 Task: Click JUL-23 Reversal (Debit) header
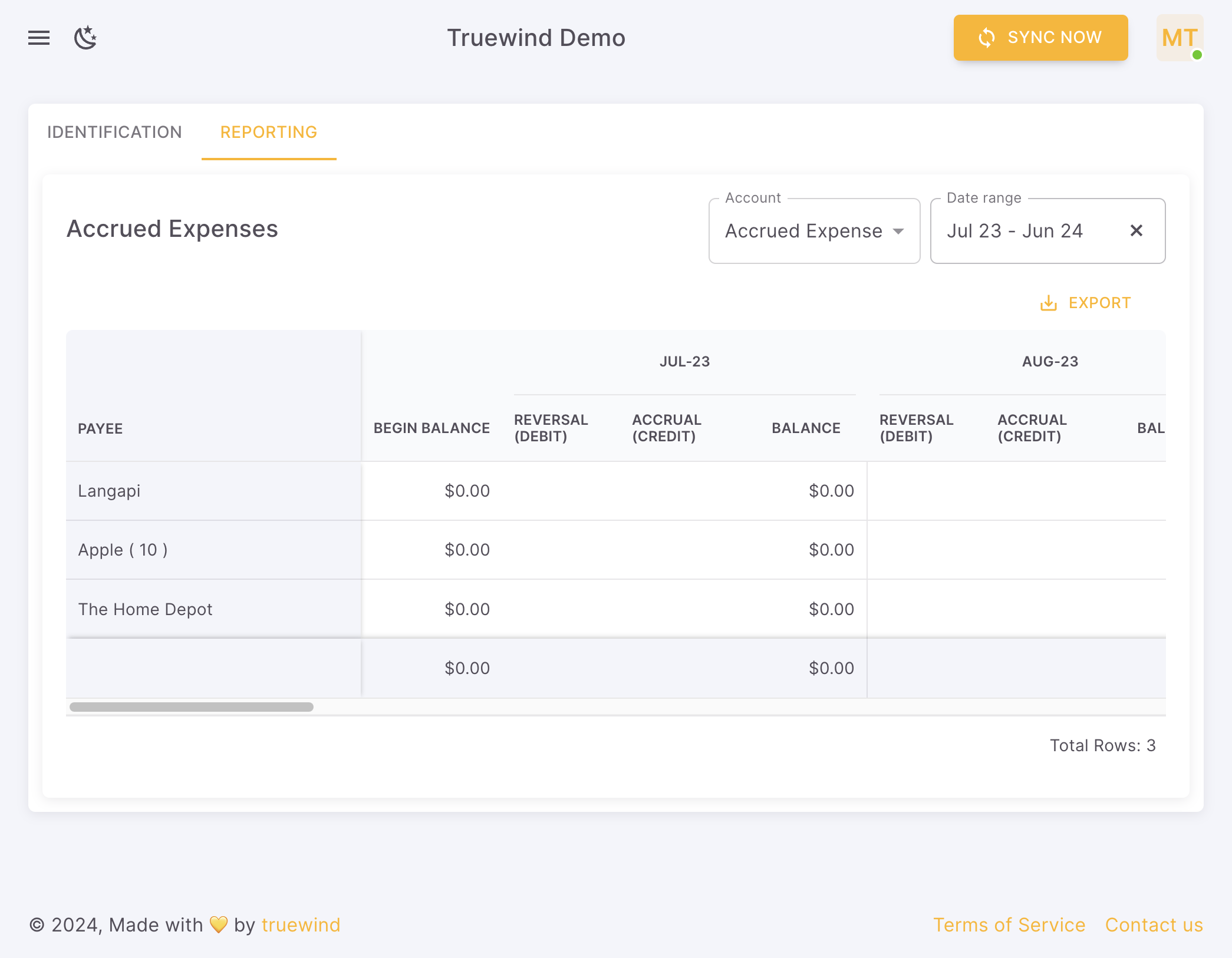551,428
